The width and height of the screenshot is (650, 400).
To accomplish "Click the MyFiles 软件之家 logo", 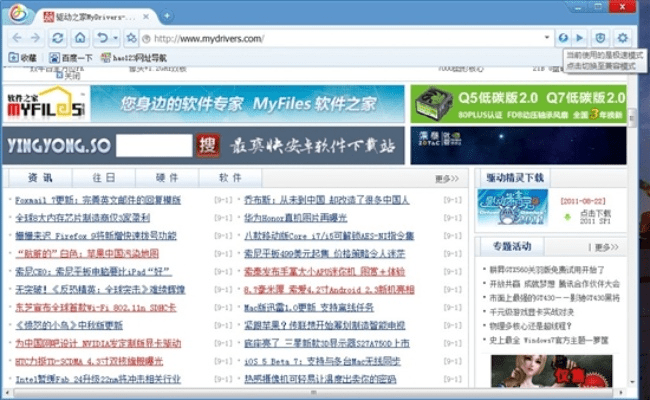I will click(46, 104).
